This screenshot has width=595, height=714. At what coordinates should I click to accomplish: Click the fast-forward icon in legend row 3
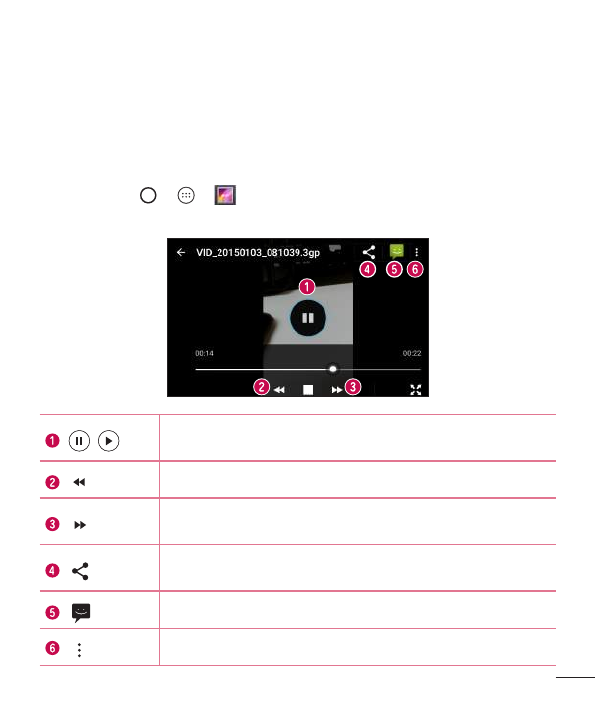point(80,525)
